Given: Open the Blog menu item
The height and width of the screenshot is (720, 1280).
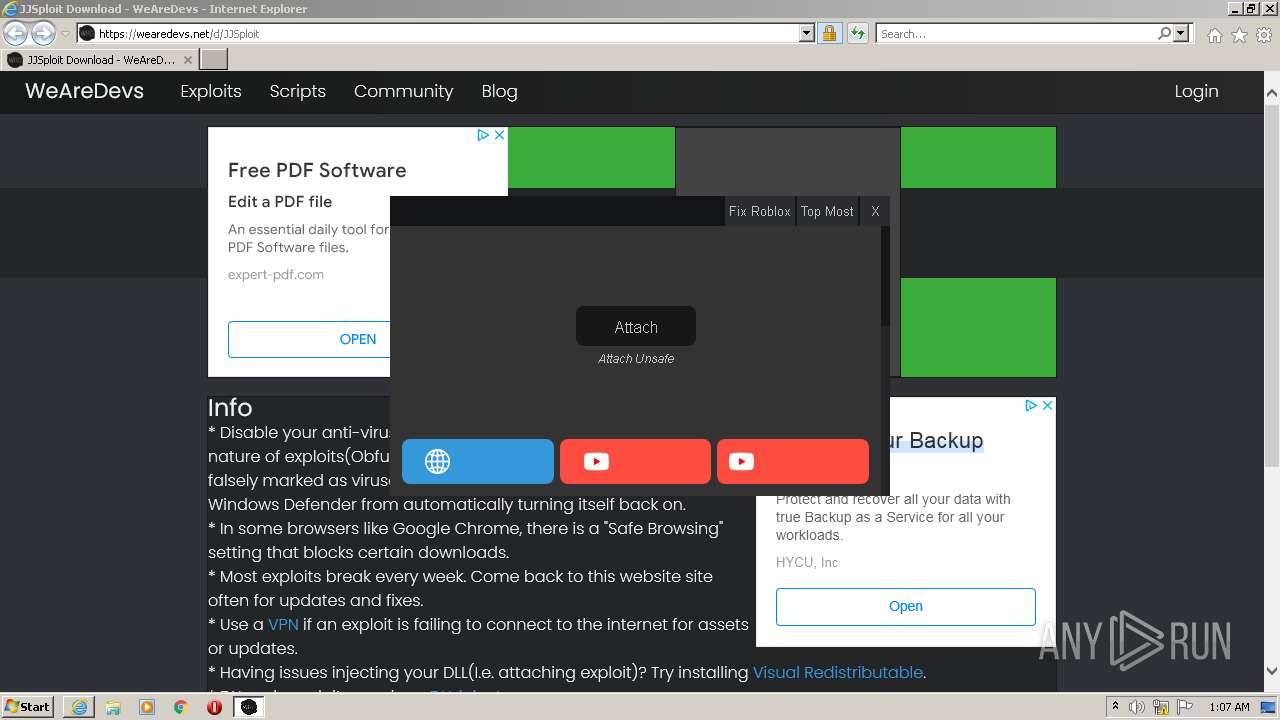Looking at the screenshot, I should click(499, 91).
